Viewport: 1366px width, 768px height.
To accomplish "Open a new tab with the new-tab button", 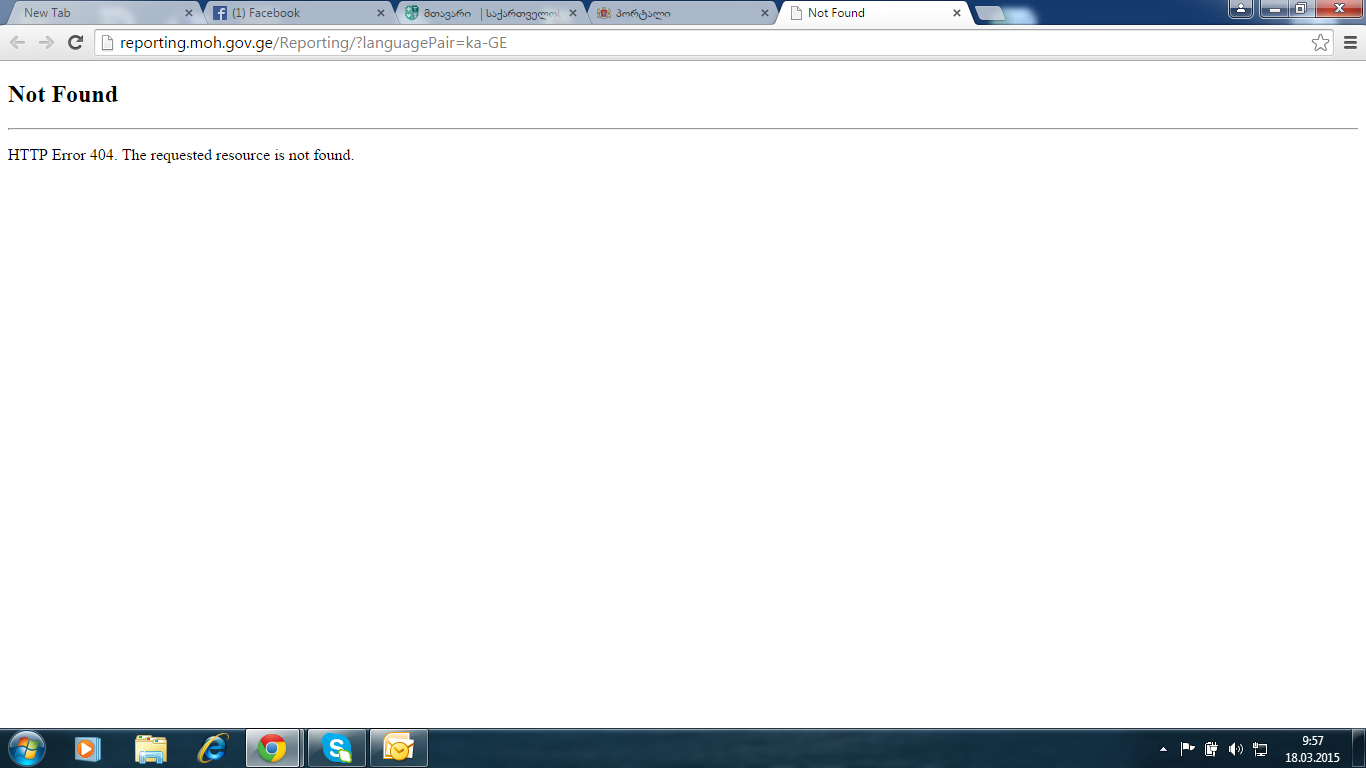I will tap(990, 13).
